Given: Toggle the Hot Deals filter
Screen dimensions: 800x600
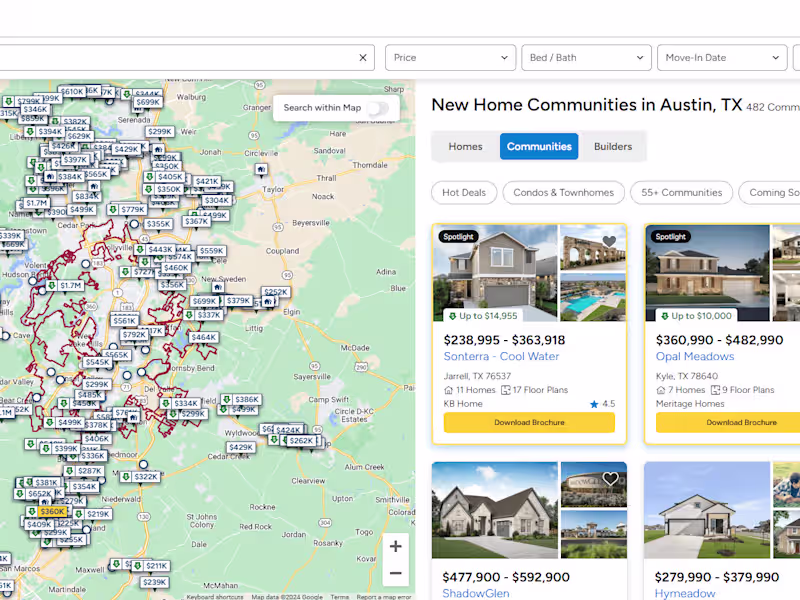Looking at the screenshot, I should tap(463, 192).
